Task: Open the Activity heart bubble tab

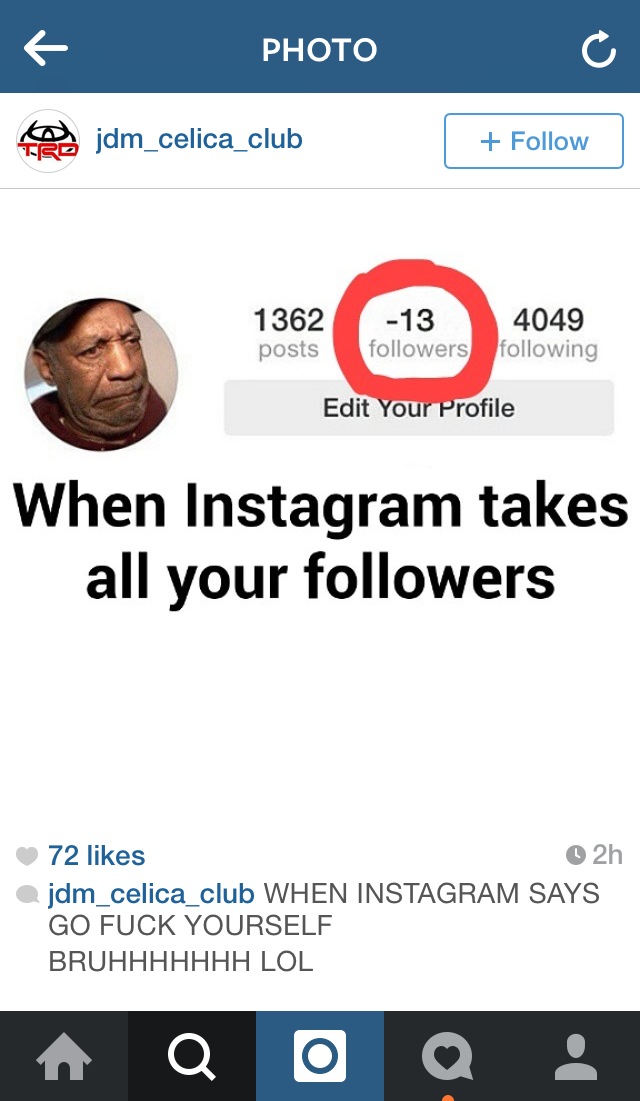Action: [x=448, y=1057]
